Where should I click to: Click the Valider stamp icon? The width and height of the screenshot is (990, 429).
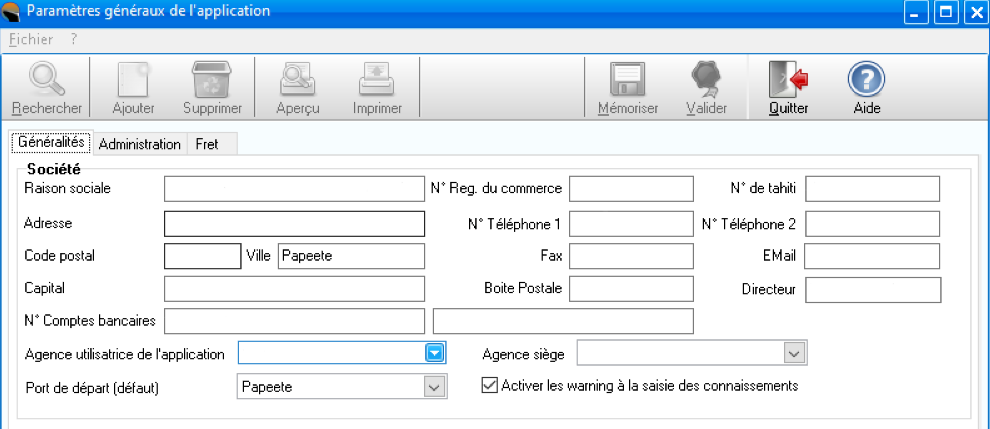click(706, 79)
